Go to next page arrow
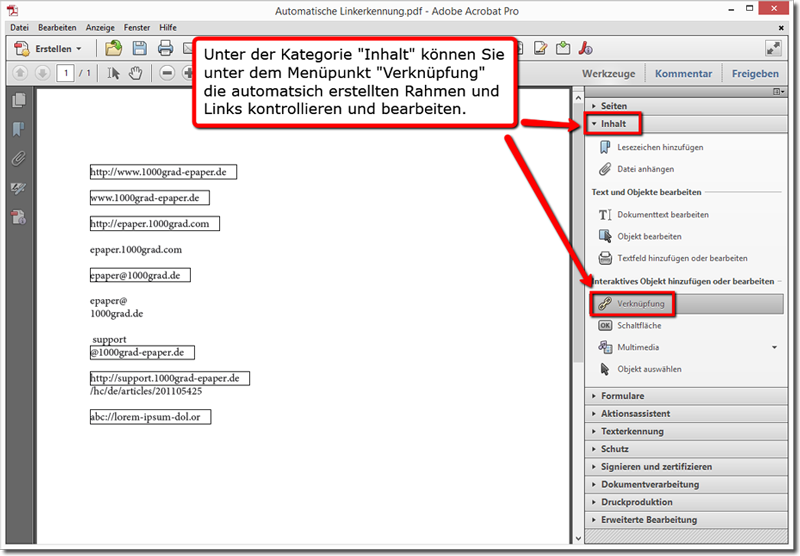Image resolution: width=800 pixels, height=556 pixels. coord(42,73)
